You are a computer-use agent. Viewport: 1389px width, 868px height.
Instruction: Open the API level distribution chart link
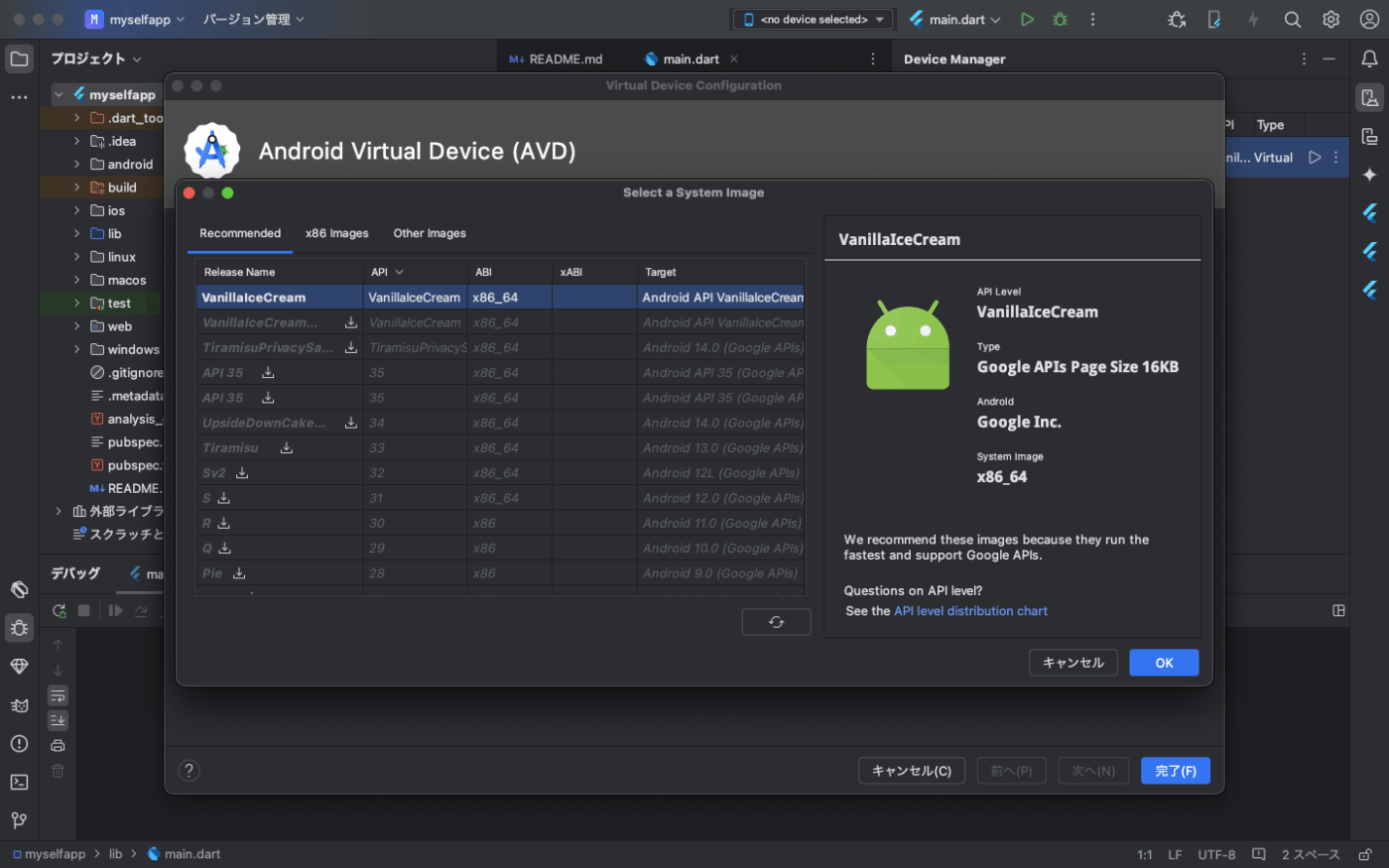(970, 611)
